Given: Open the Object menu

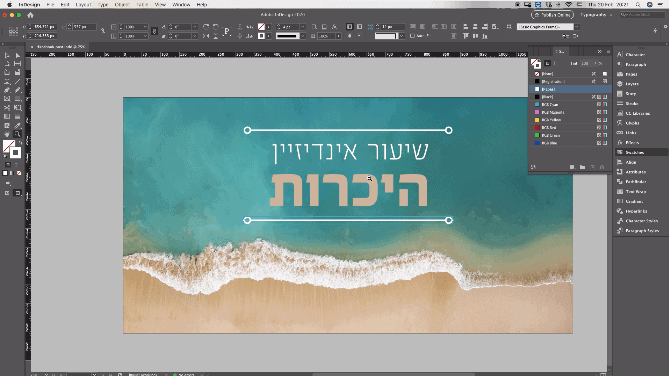Looking at the screenshot, I should 122,4.
